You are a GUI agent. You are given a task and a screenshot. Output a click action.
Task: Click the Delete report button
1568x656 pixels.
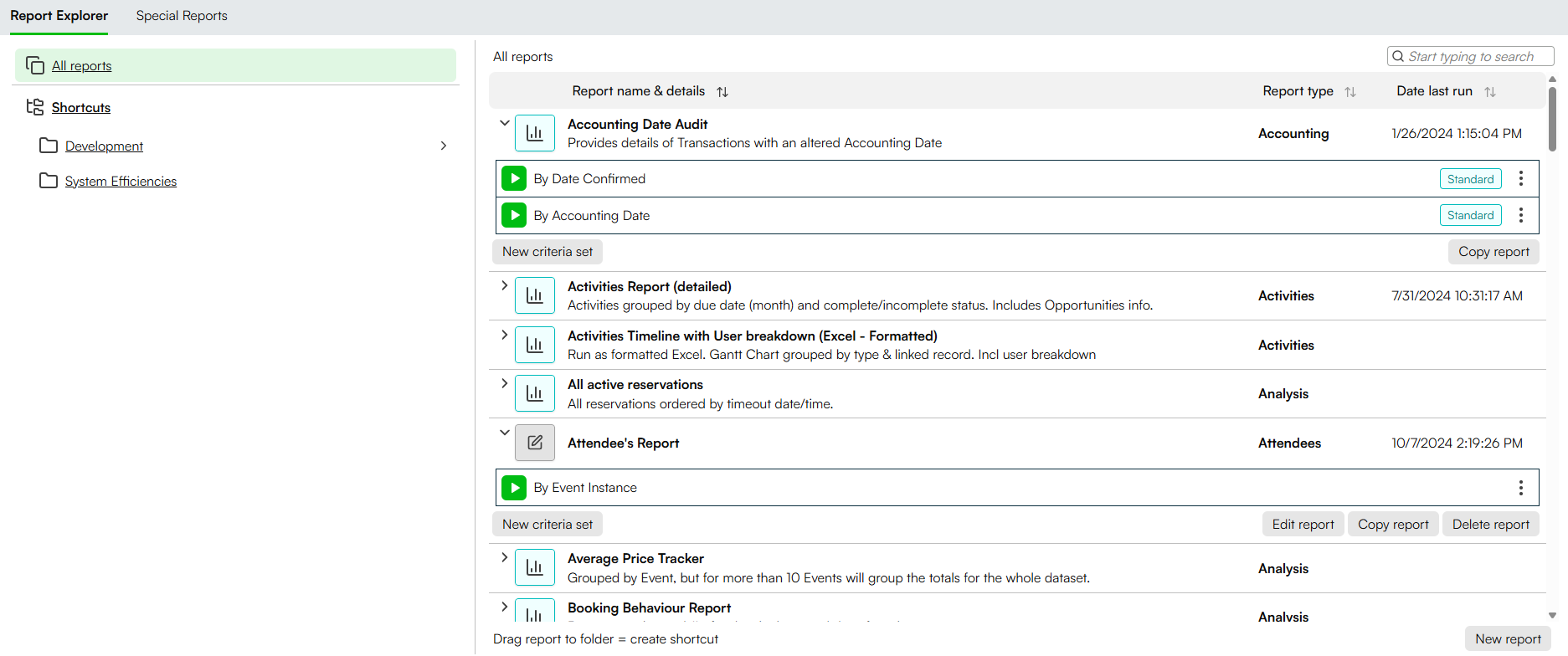1491,525
